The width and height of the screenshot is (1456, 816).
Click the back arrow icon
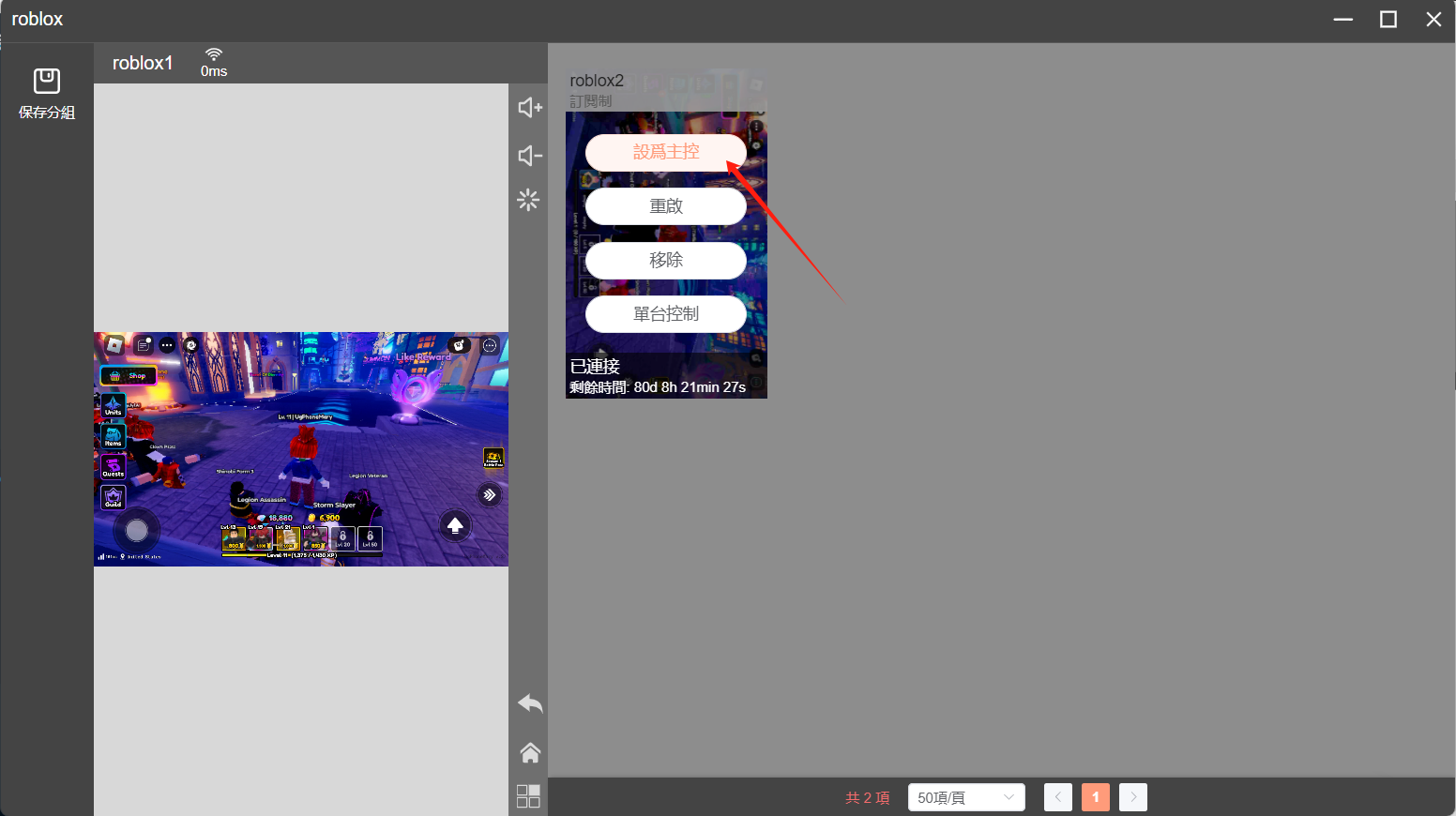(530, 703)
